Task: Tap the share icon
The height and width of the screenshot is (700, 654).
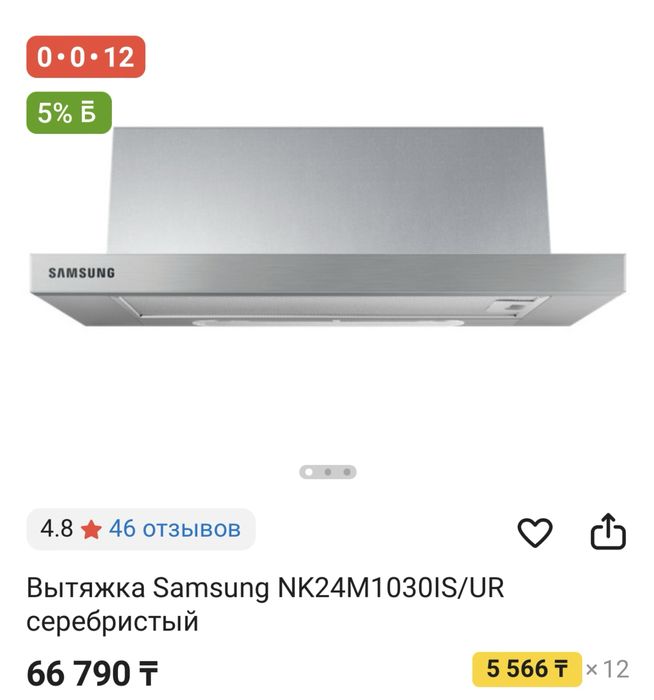Action: [608, 531]
